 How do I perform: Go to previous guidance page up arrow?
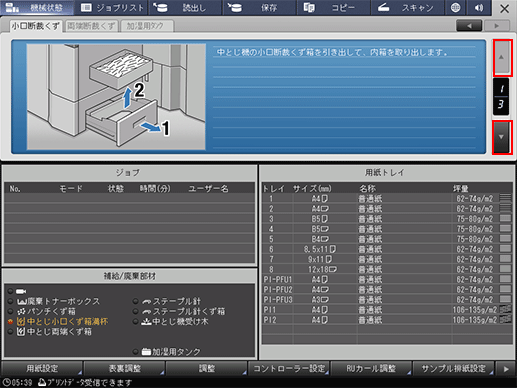coord(502,58)
